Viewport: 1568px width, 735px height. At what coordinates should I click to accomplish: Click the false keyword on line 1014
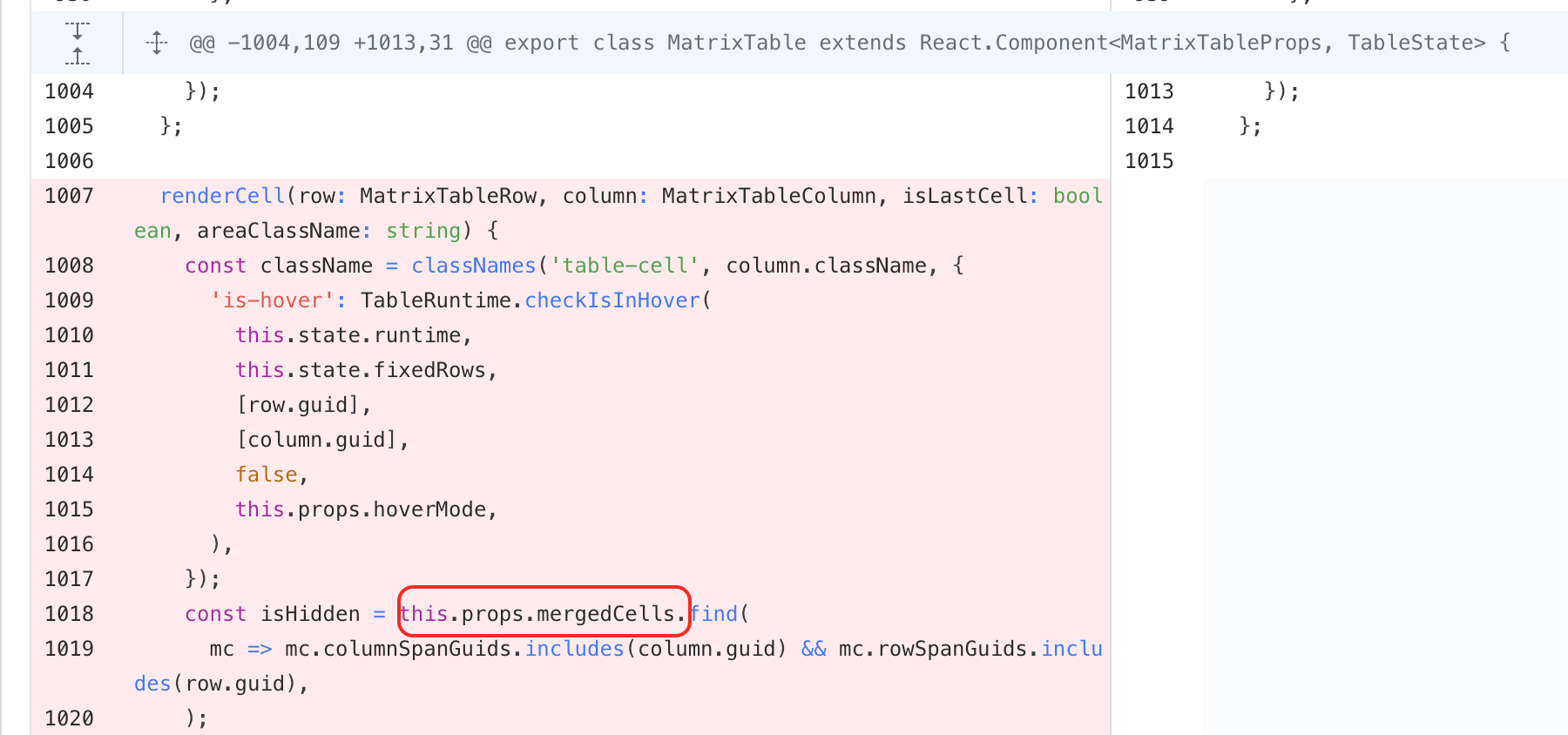(267, 475)
